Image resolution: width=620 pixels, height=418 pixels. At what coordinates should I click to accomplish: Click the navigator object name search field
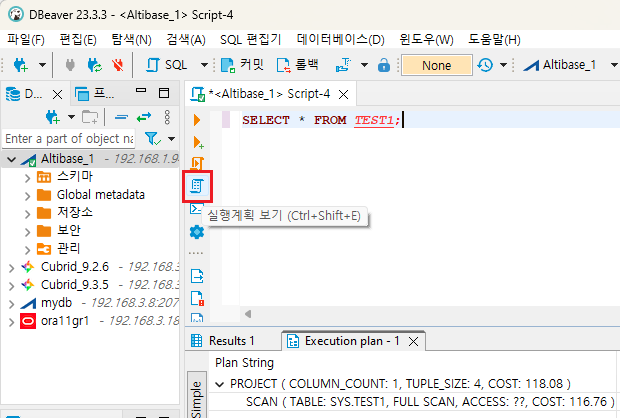(68, 138)
